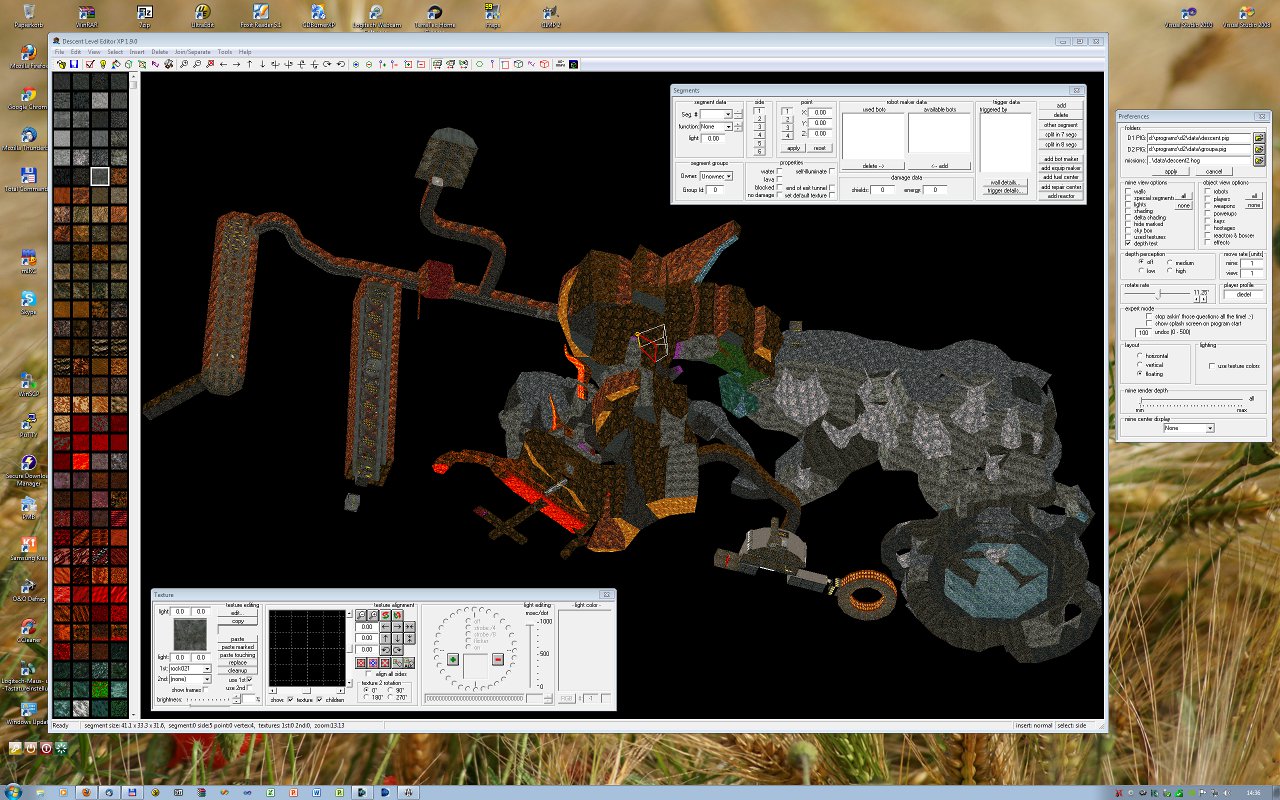Click the player profile field

pos(1244,294)
